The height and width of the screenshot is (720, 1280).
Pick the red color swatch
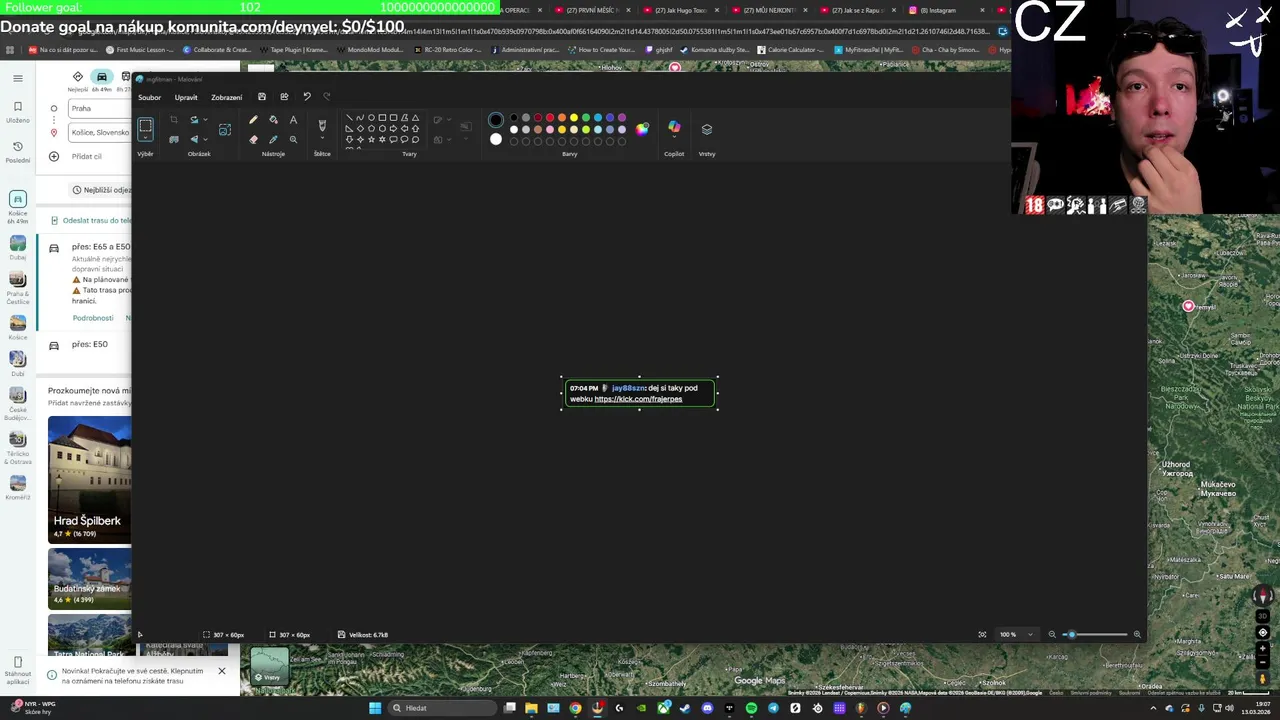pos(550,118)
